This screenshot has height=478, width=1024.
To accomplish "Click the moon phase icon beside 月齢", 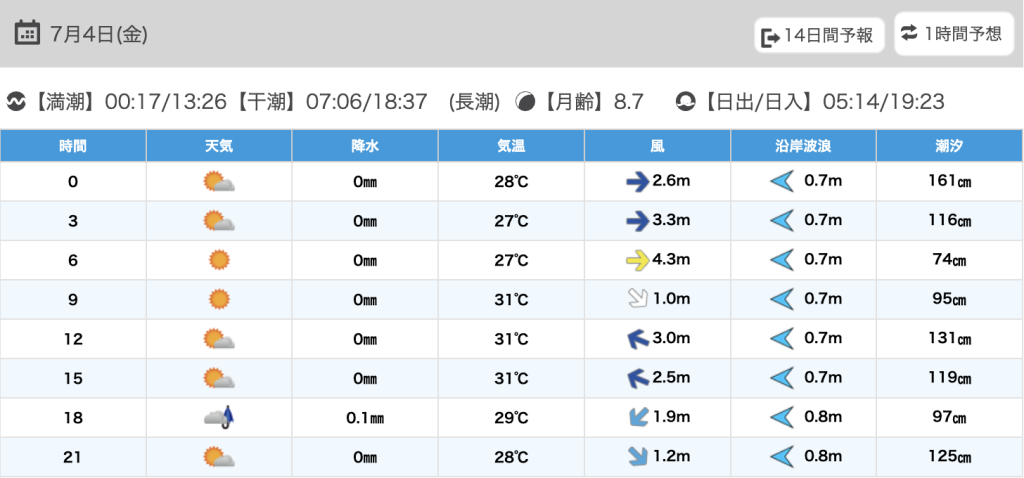I will point(525,101).
